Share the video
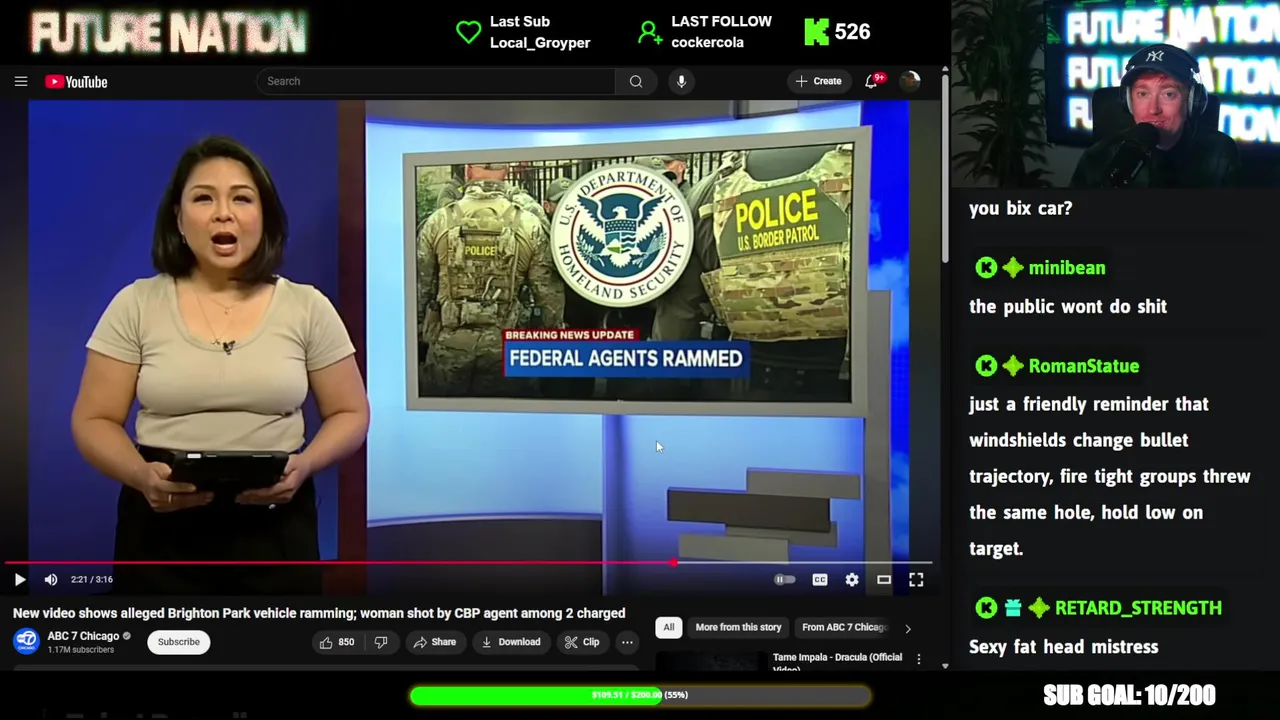This screenshot has height=720, width=1280. coord(435,642)
